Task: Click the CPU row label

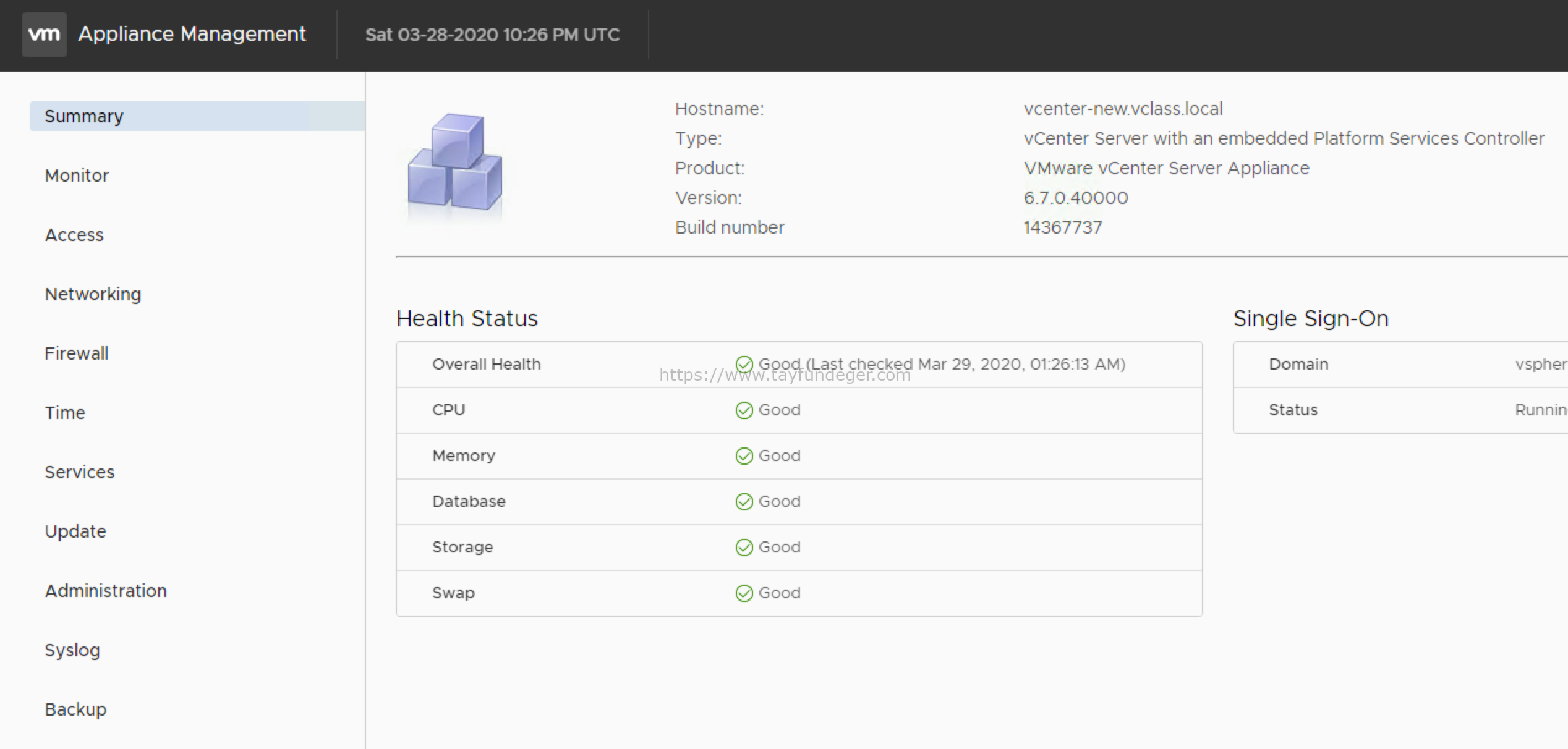Action: point(449,410)
